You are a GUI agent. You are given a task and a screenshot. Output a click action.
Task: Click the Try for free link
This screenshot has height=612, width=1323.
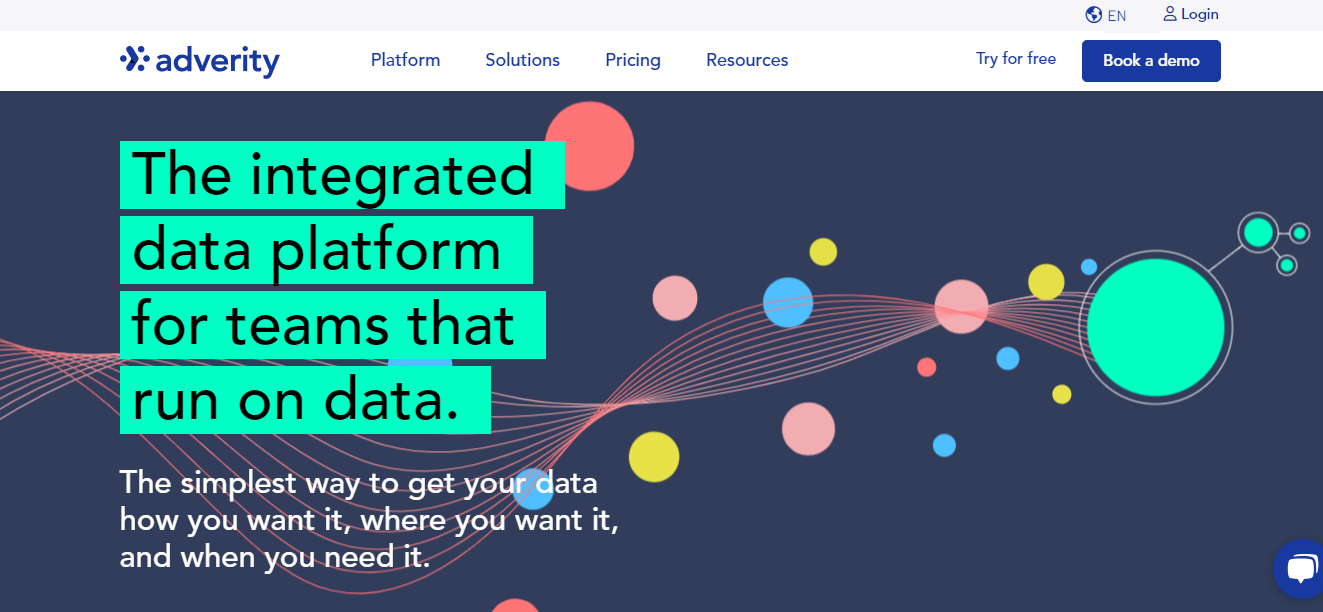point(1016,58)
